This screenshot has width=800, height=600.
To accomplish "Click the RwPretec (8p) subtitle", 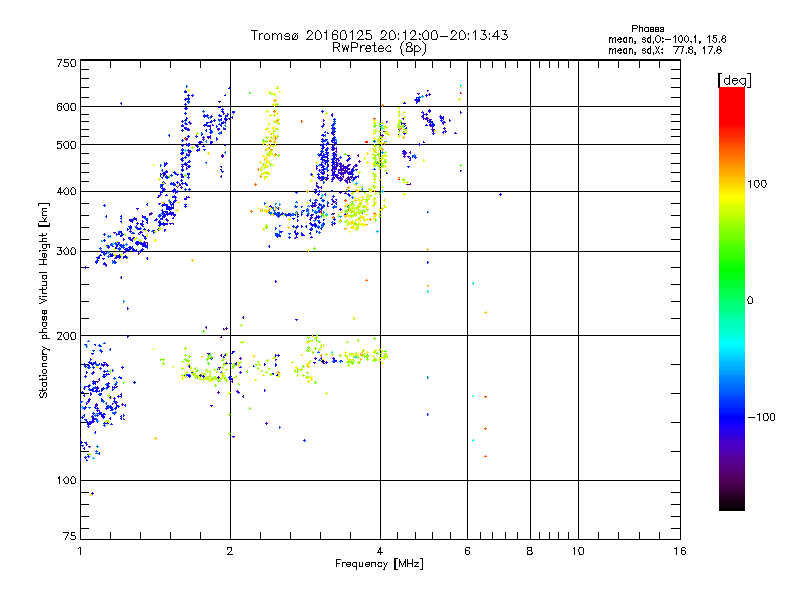I will [x=379, y=48].
